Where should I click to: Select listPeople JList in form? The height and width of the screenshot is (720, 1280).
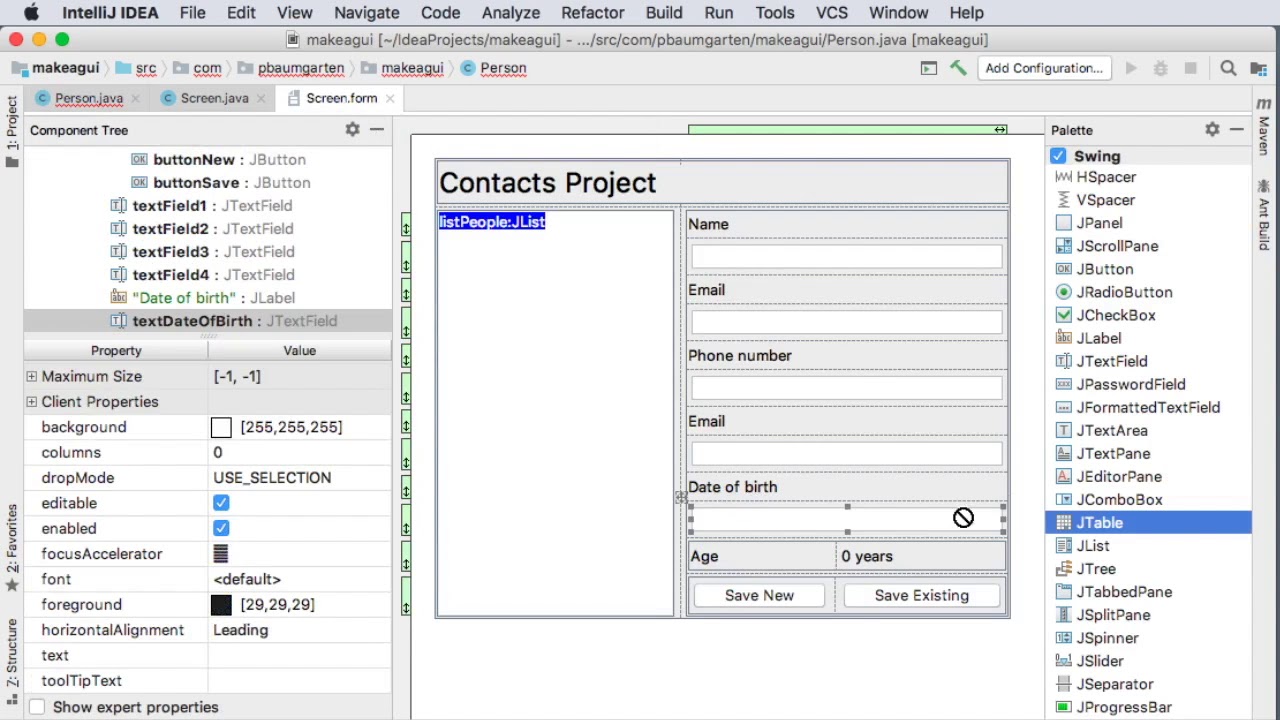point(556,413)
